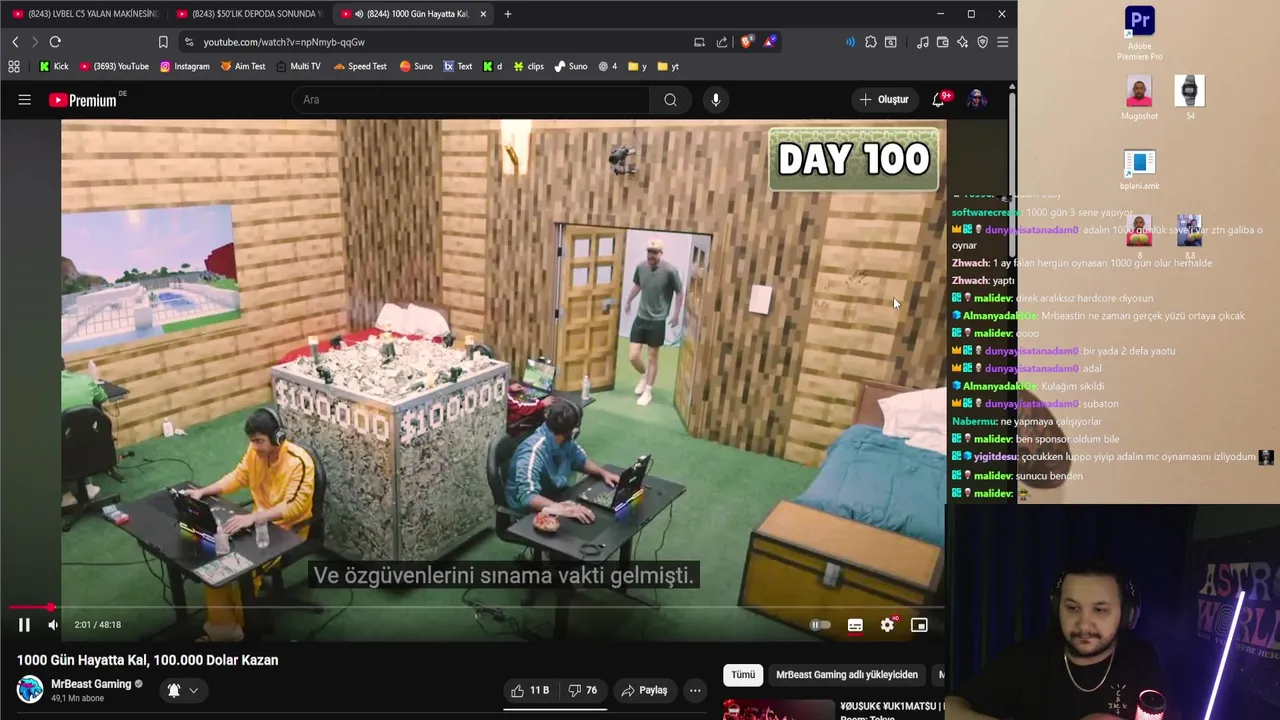Expand subscription options chevron next to bell

[x=194, y=690]
